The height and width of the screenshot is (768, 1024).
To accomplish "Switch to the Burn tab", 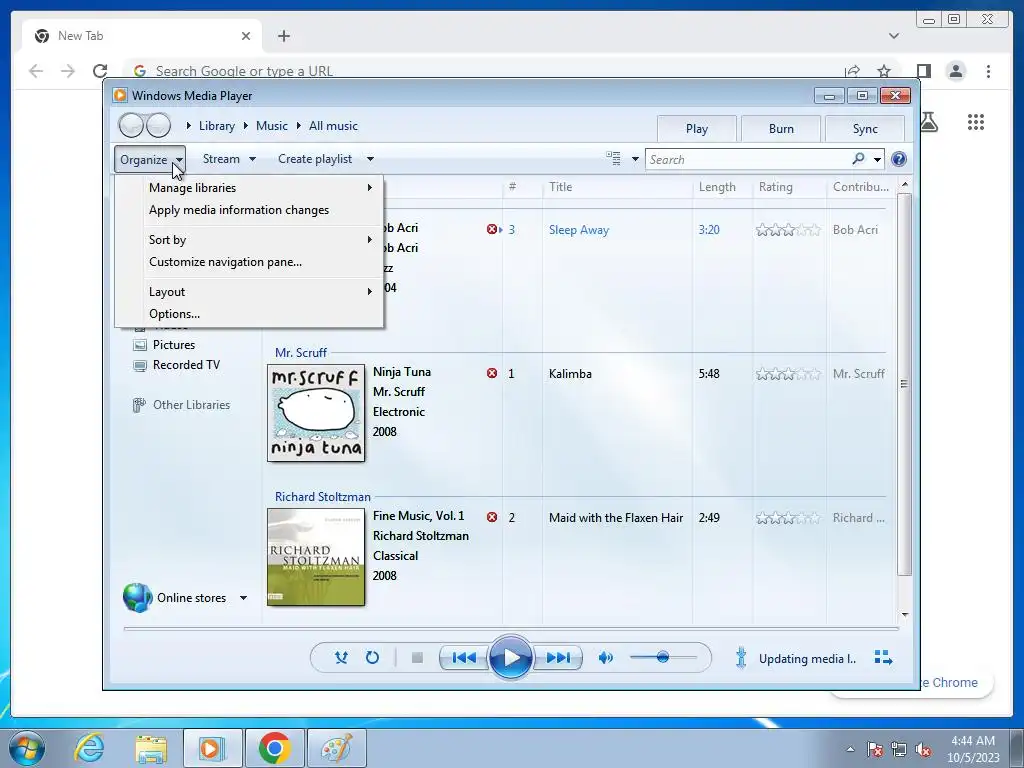I will pos(781,129).
